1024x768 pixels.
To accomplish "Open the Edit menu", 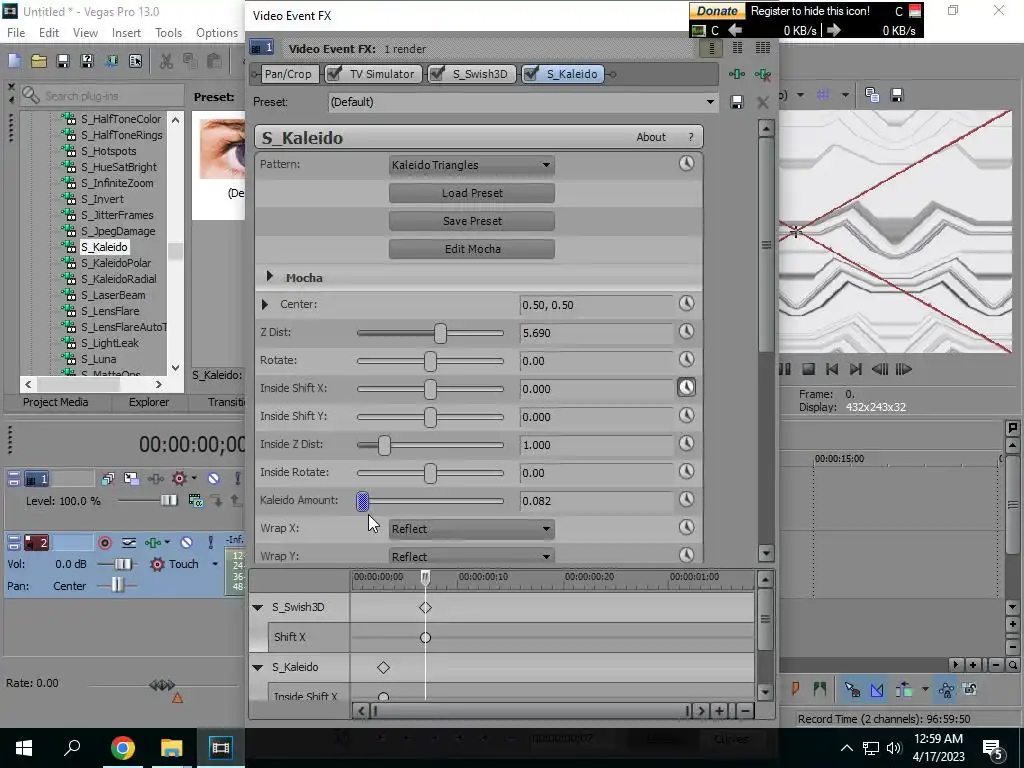I will [x=49, y=33].
